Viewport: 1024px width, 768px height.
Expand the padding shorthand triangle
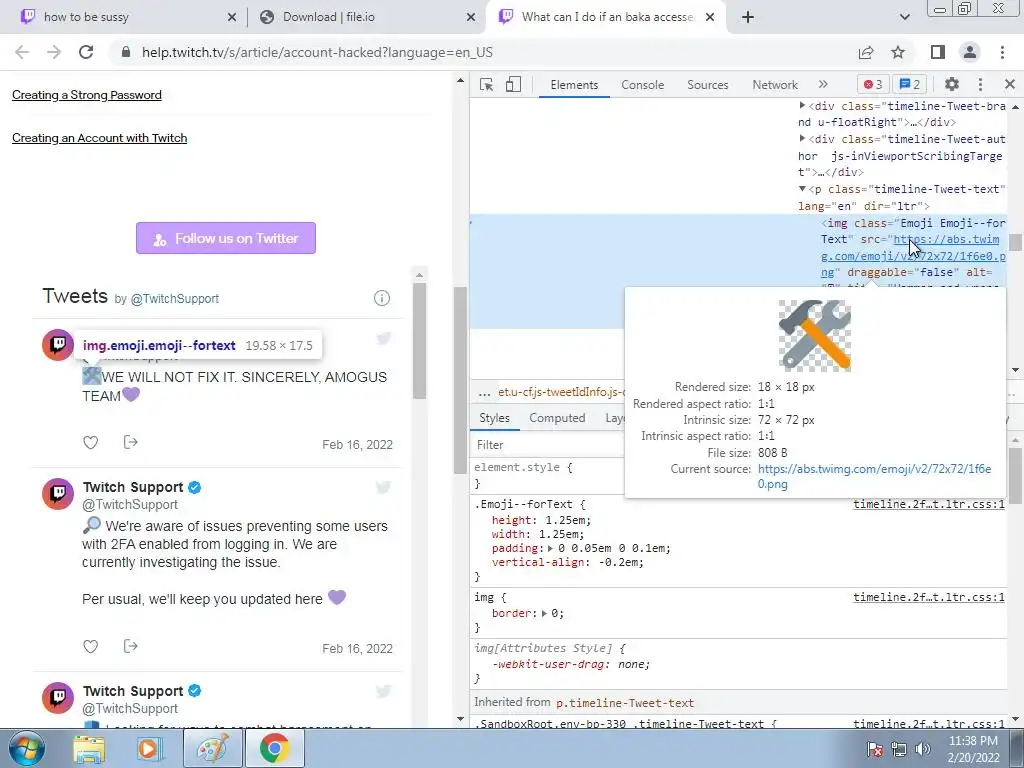tap(550, 549)
